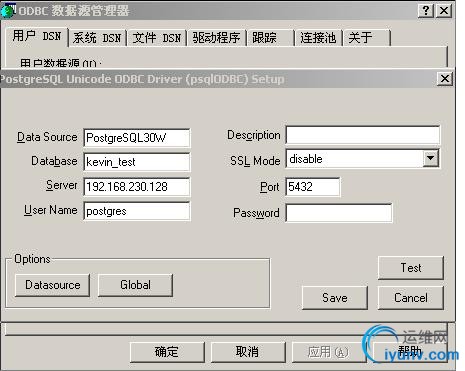Open the 文件 DSN tab

[156, 38]
